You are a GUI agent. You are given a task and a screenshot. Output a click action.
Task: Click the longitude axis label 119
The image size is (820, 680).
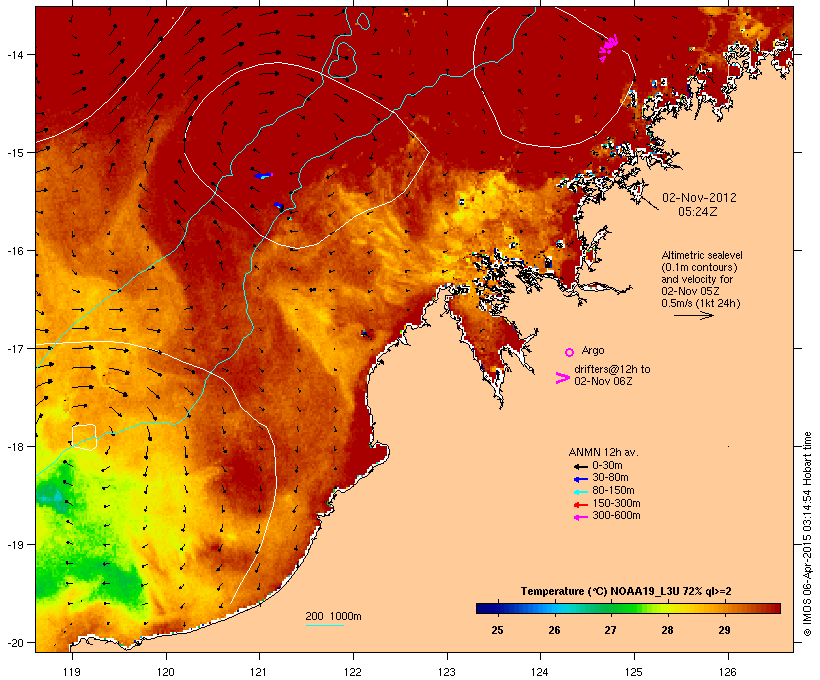72,672
